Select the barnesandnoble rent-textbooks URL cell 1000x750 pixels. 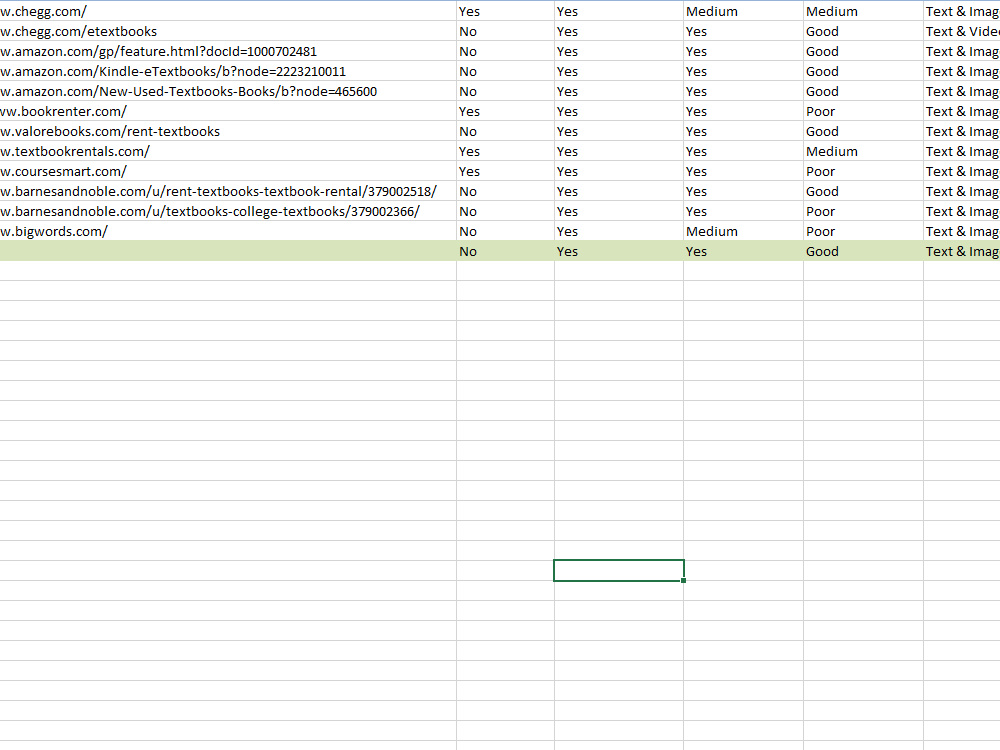(x=228, y=191)
